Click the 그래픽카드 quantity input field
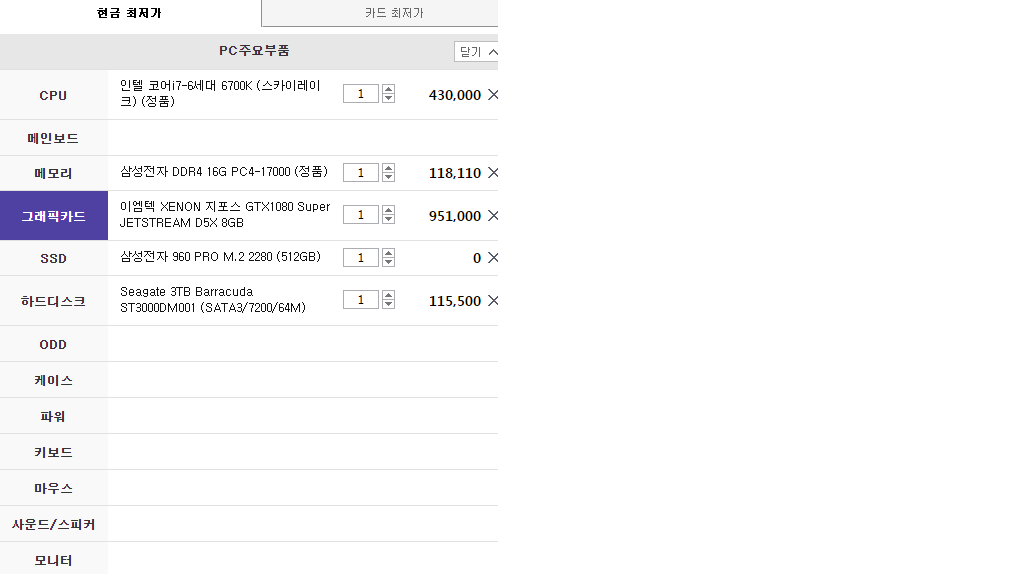The image size is (1018, 574). [x=361, y=215]
